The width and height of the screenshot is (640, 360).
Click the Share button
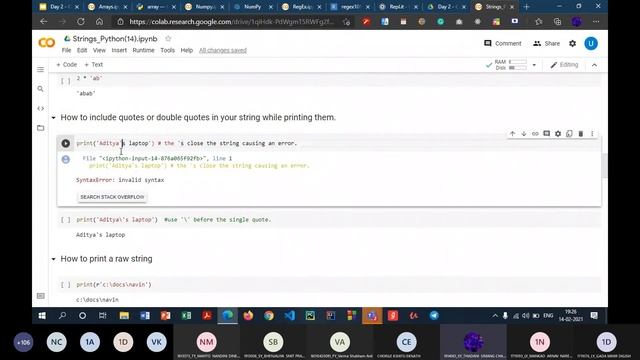point(547,43)
